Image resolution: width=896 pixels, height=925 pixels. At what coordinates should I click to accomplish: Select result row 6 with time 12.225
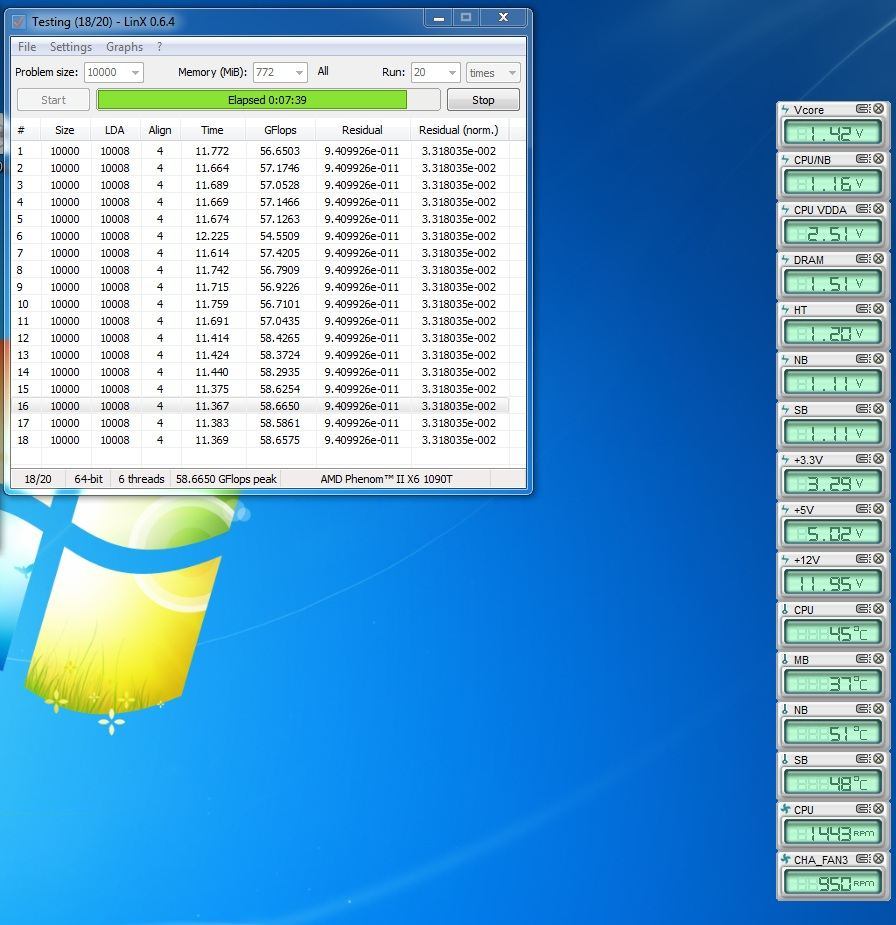click(260, 236)
